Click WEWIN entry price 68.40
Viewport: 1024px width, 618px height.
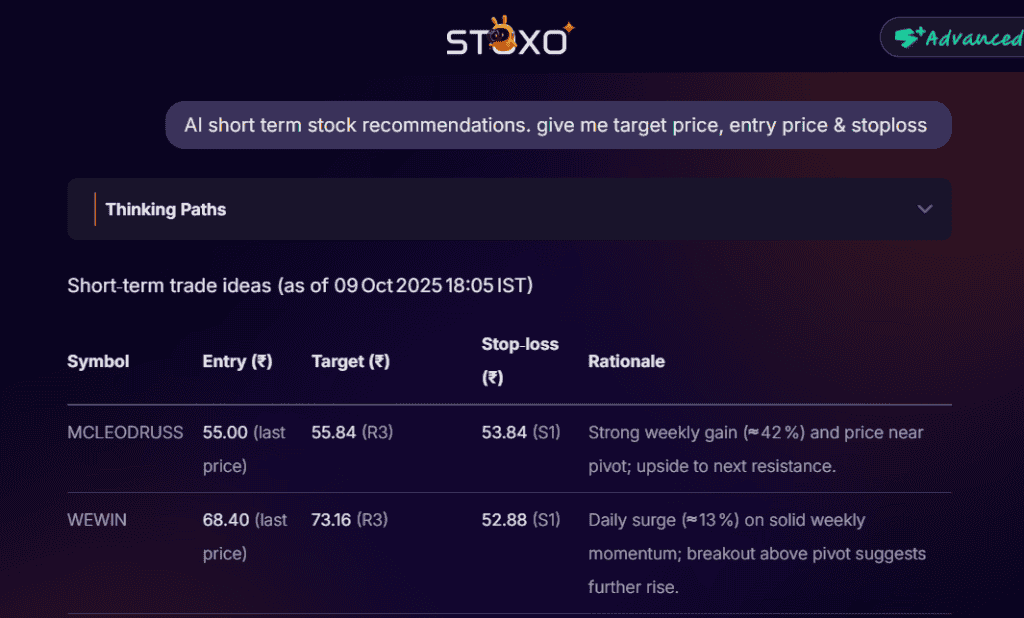pos(225,520)
